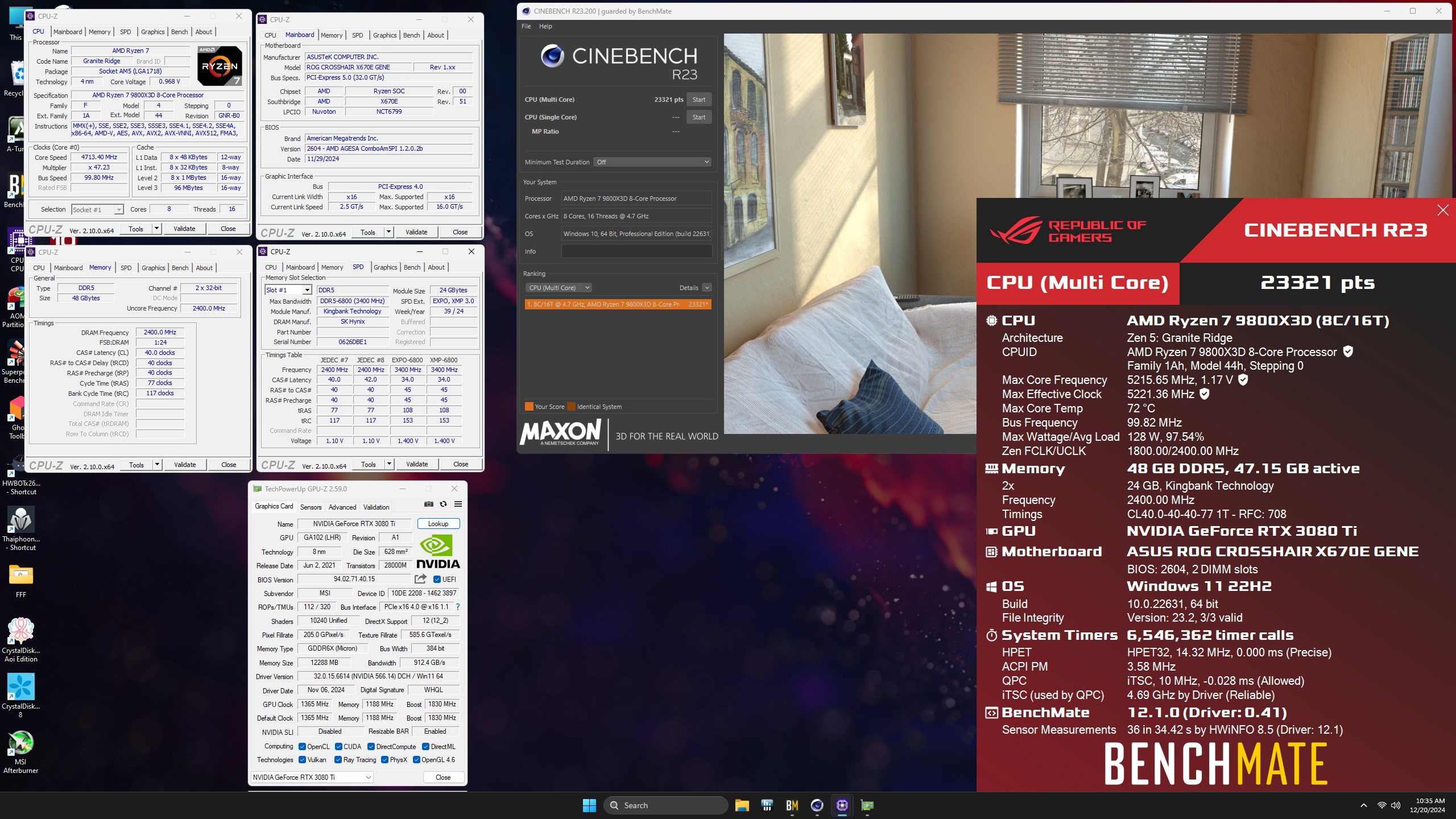
Task: Toggle the OpenCL checkbox
Action: tap(303, 747)
